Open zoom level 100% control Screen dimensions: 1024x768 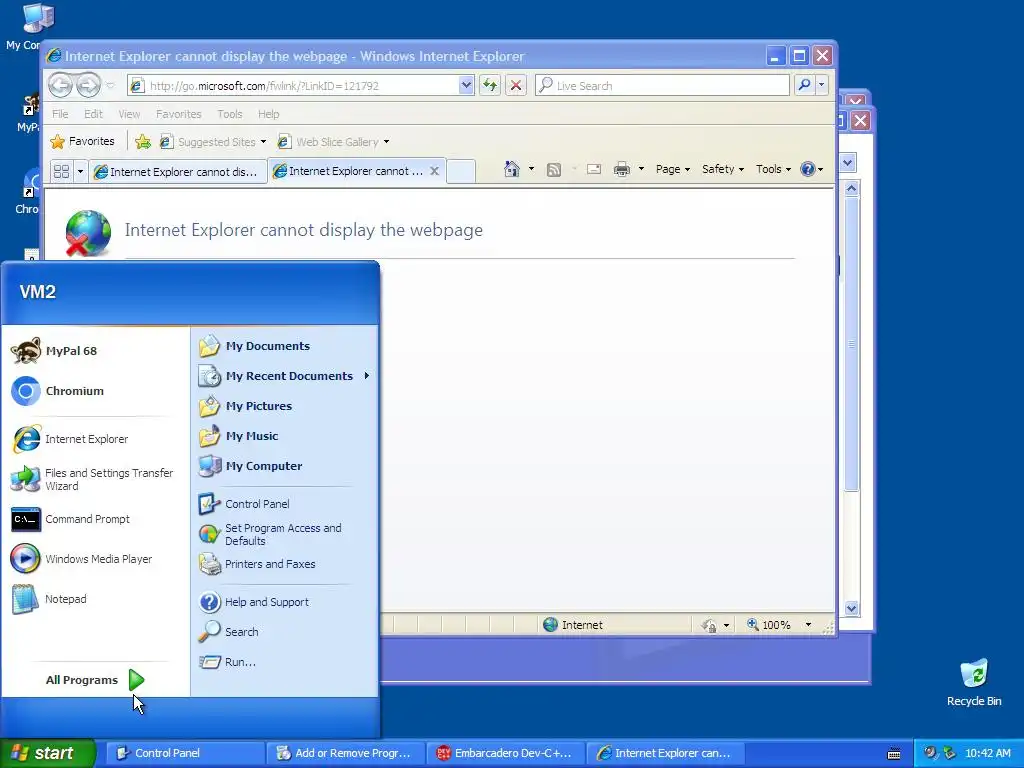tap(780, 625)
